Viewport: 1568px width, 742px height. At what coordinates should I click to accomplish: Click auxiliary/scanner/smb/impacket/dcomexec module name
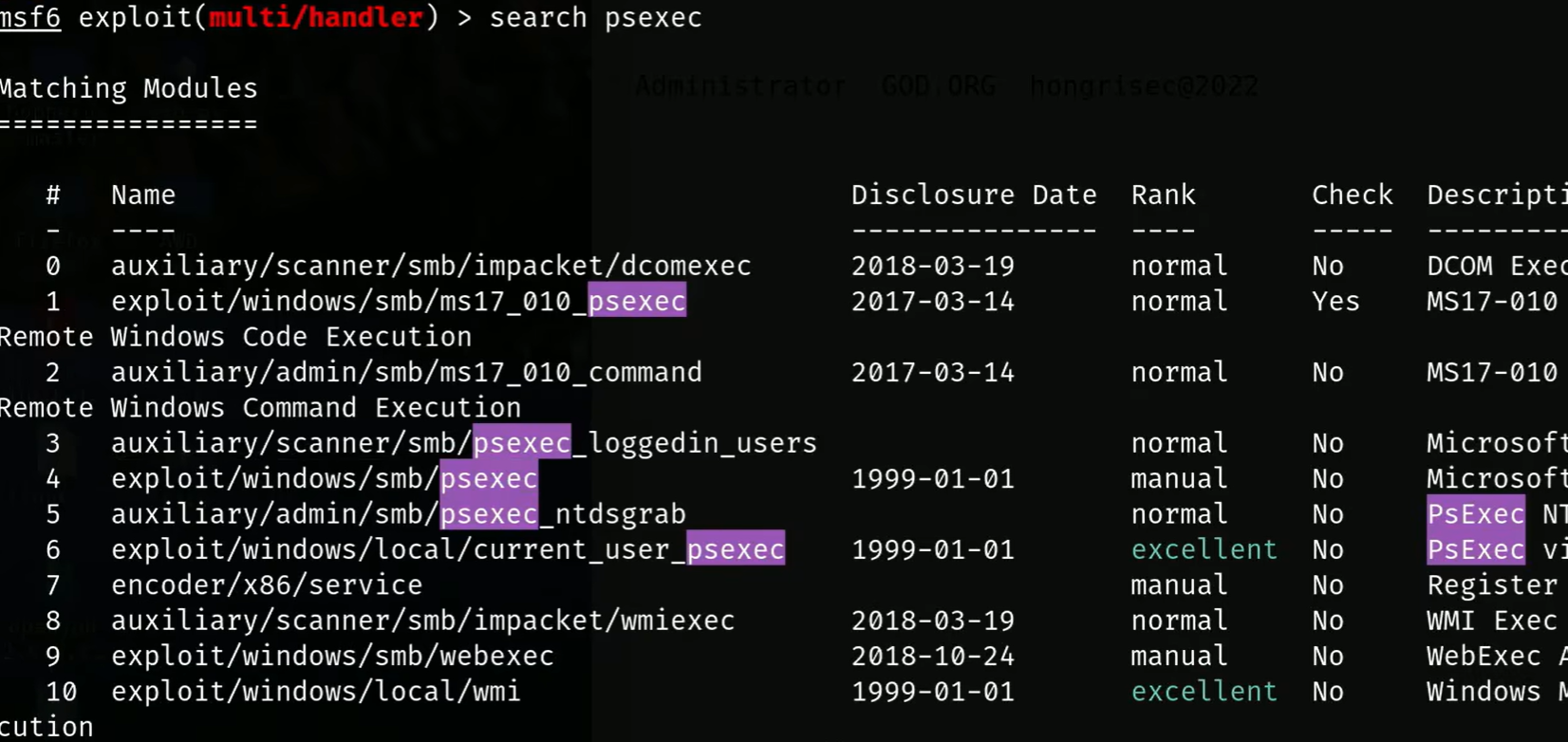[x=431, y=267]
